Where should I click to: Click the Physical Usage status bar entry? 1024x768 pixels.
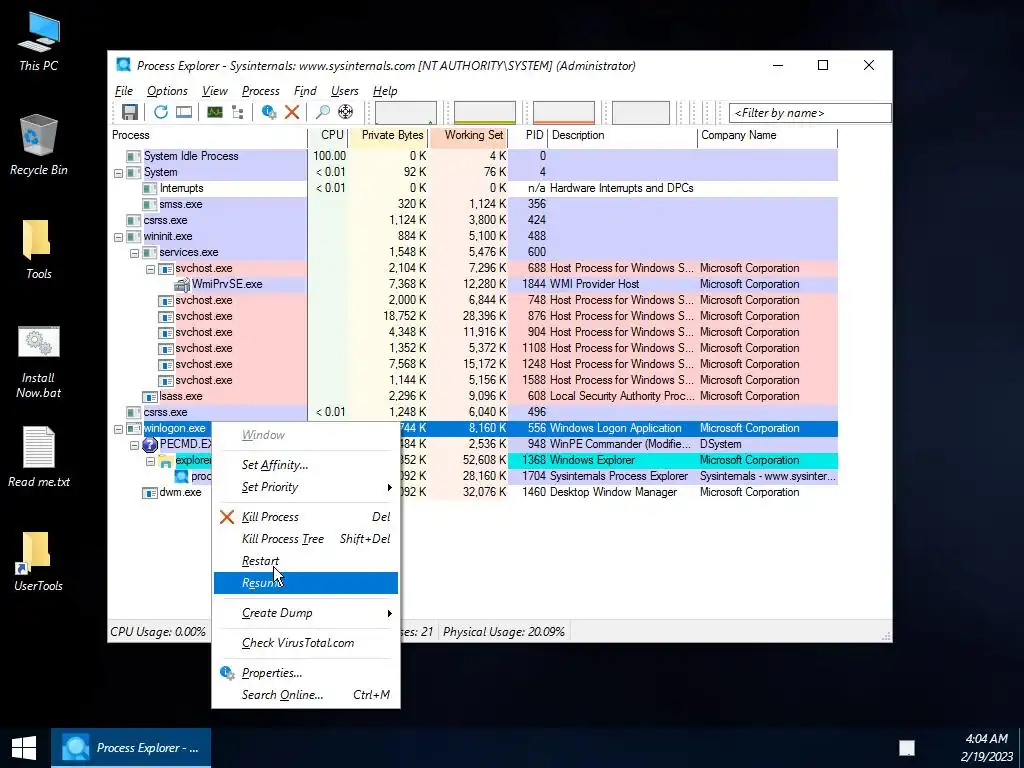tap(504, 632)
